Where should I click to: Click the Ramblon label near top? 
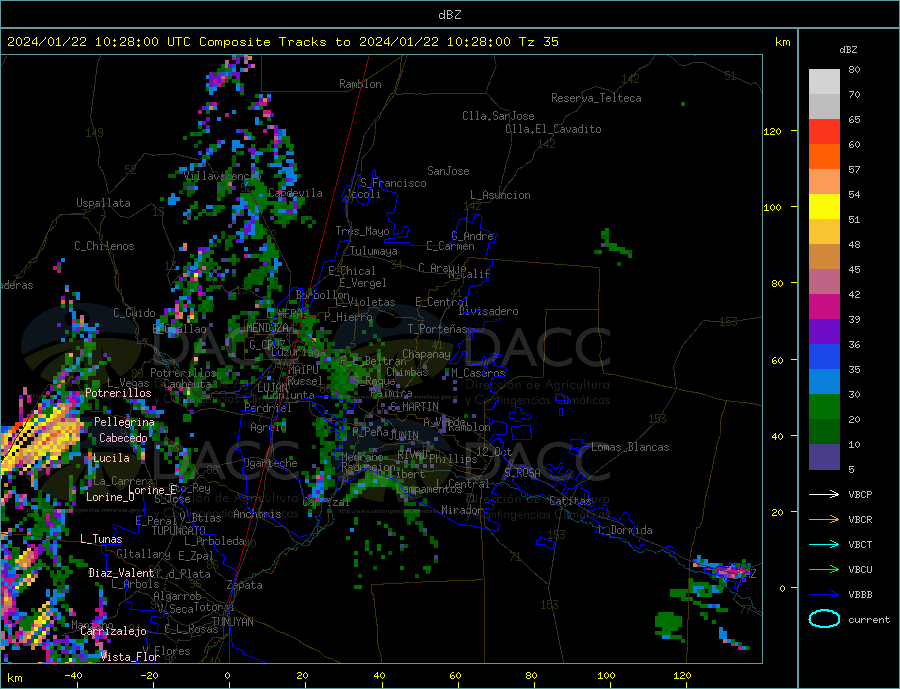tap(360, 84)
